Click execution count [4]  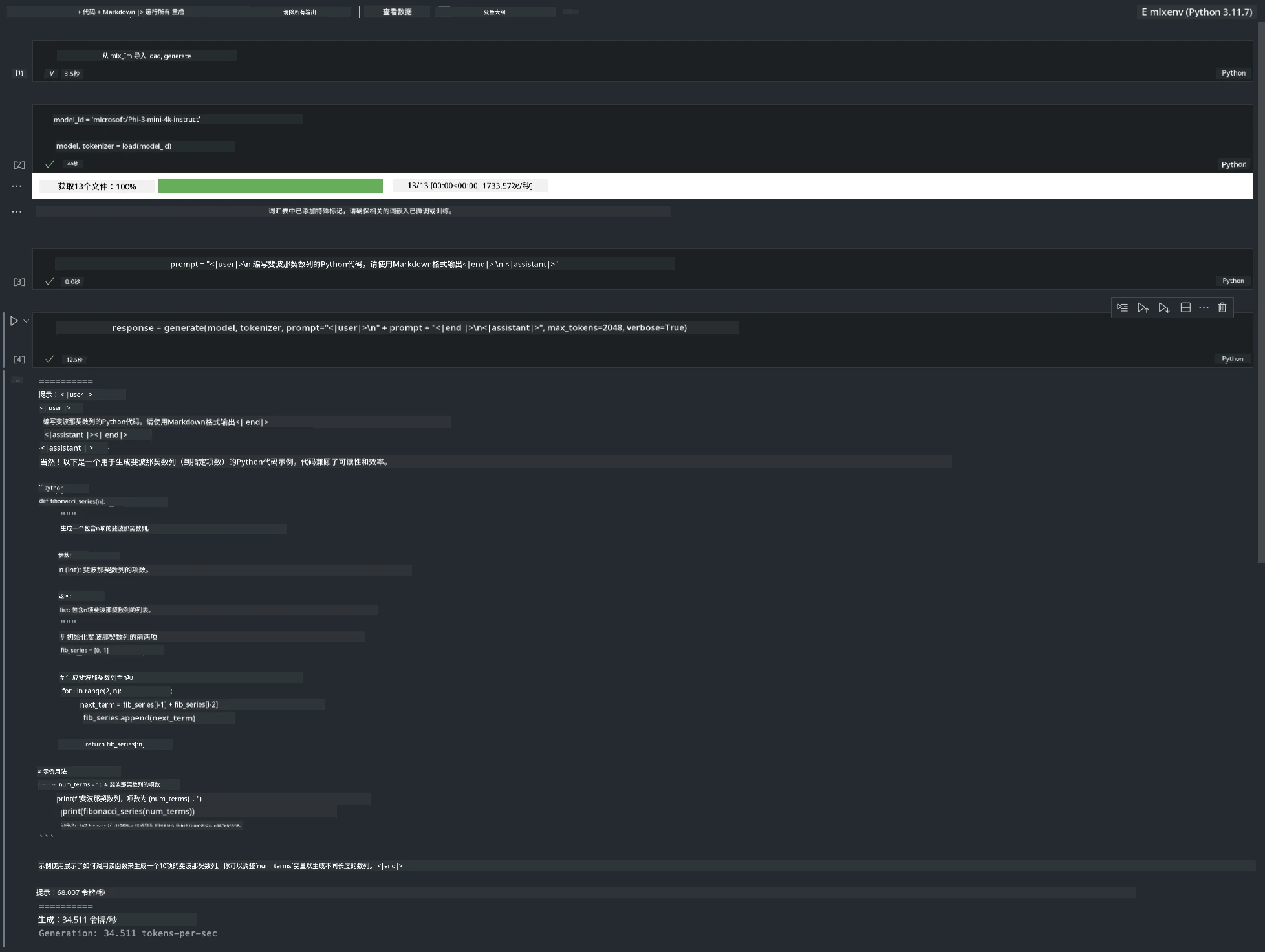click(x=19, y=359)
